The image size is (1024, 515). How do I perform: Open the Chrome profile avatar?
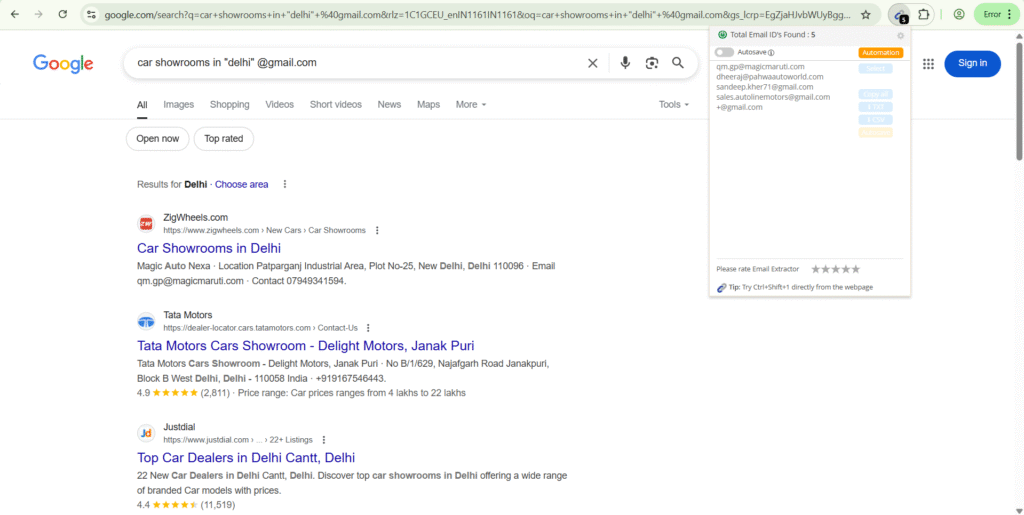pyautogui.click(x=959, y=14)
